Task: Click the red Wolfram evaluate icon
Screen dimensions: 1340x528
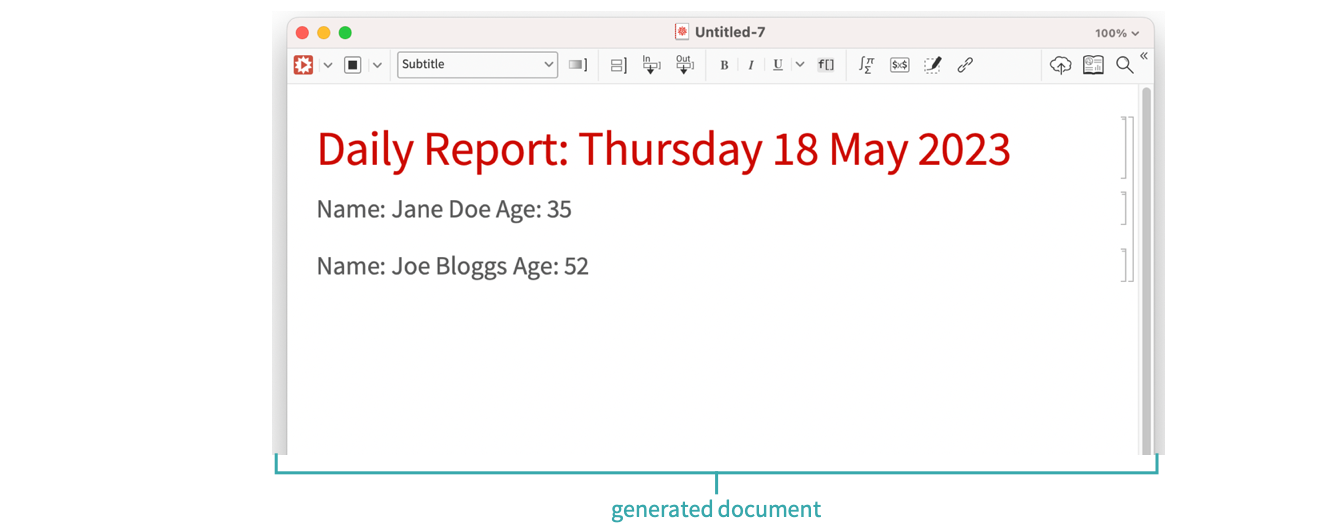Action: pyautogui.click(x=303, y=65)
